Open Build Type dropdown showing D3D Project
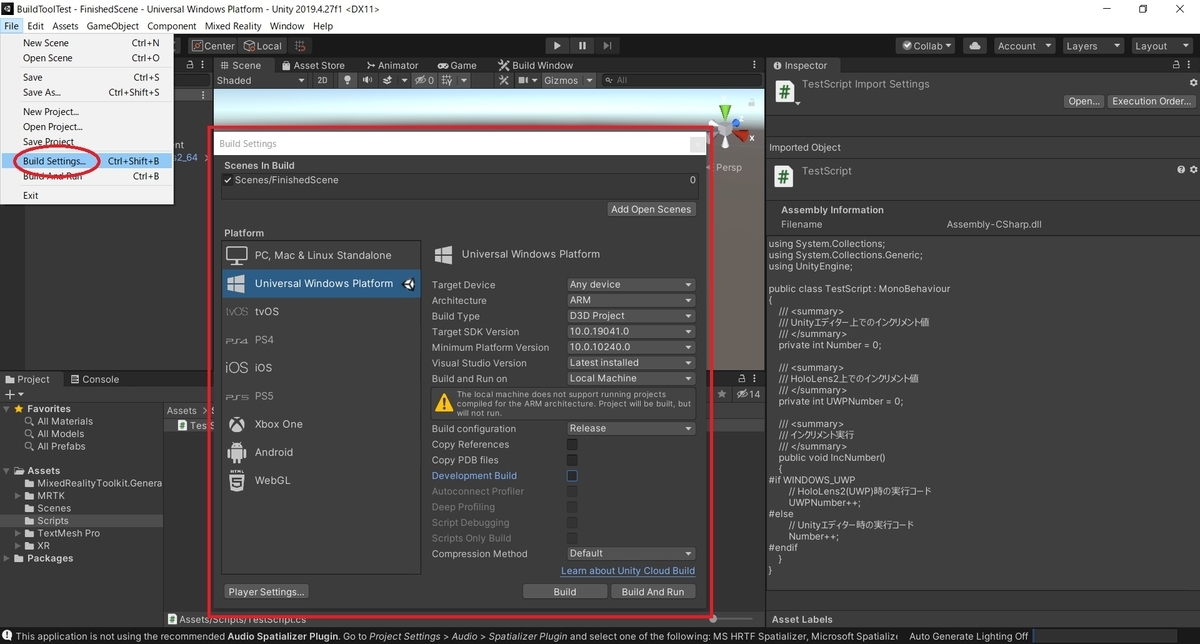Image resolution: width=1200 pixels, height=644 pixels. click(630, 316)
